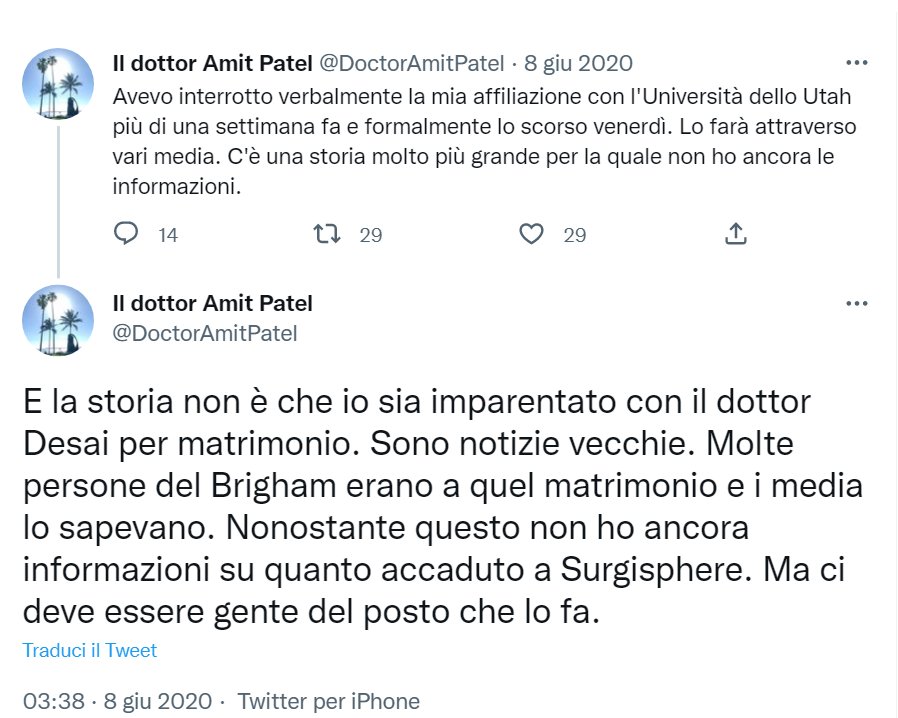Open 'Twitter per iPhone' source link

(x=329, y=701)
